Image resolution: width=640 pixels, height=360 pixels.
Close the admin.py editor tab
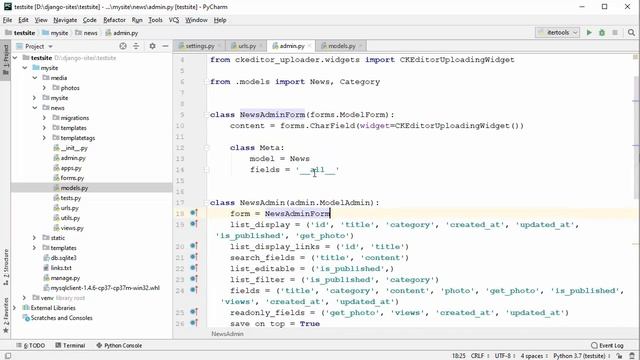click(x=309, y=46)
